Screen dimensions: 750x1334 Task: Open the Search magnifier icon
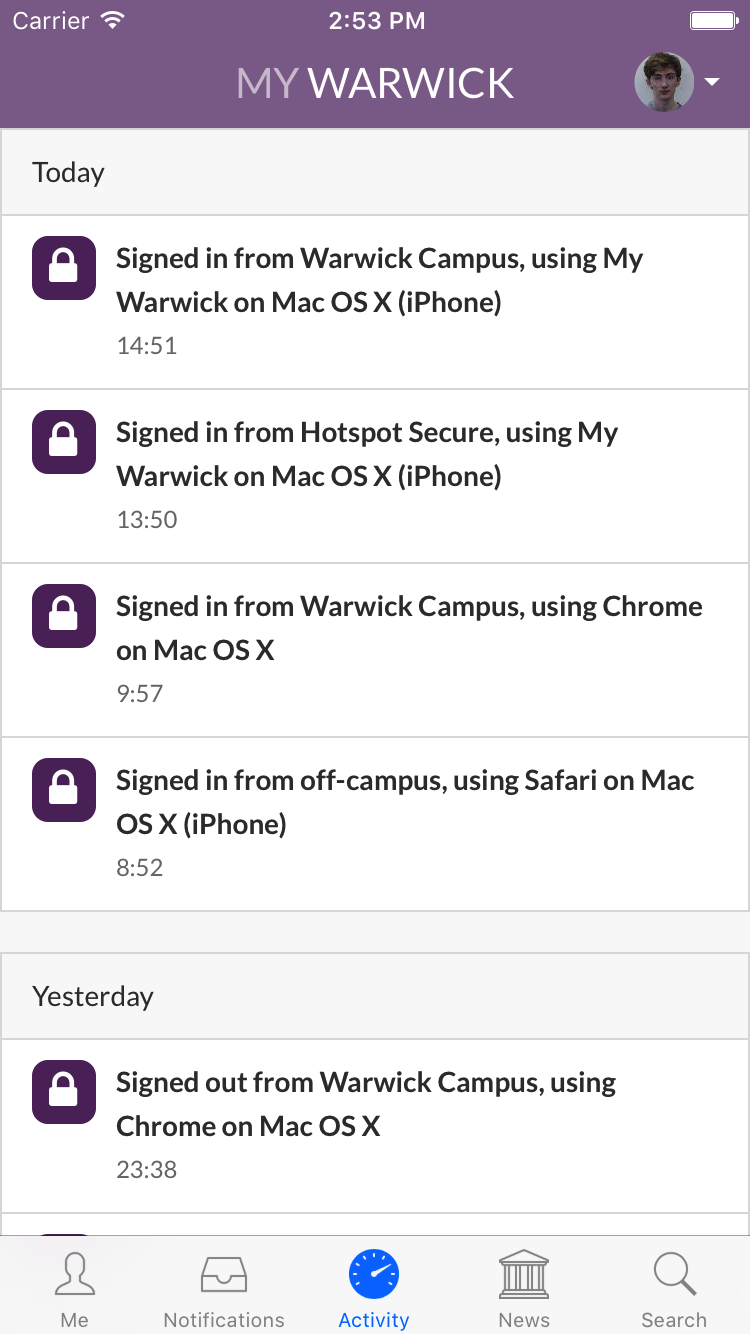click(674, 1274)
